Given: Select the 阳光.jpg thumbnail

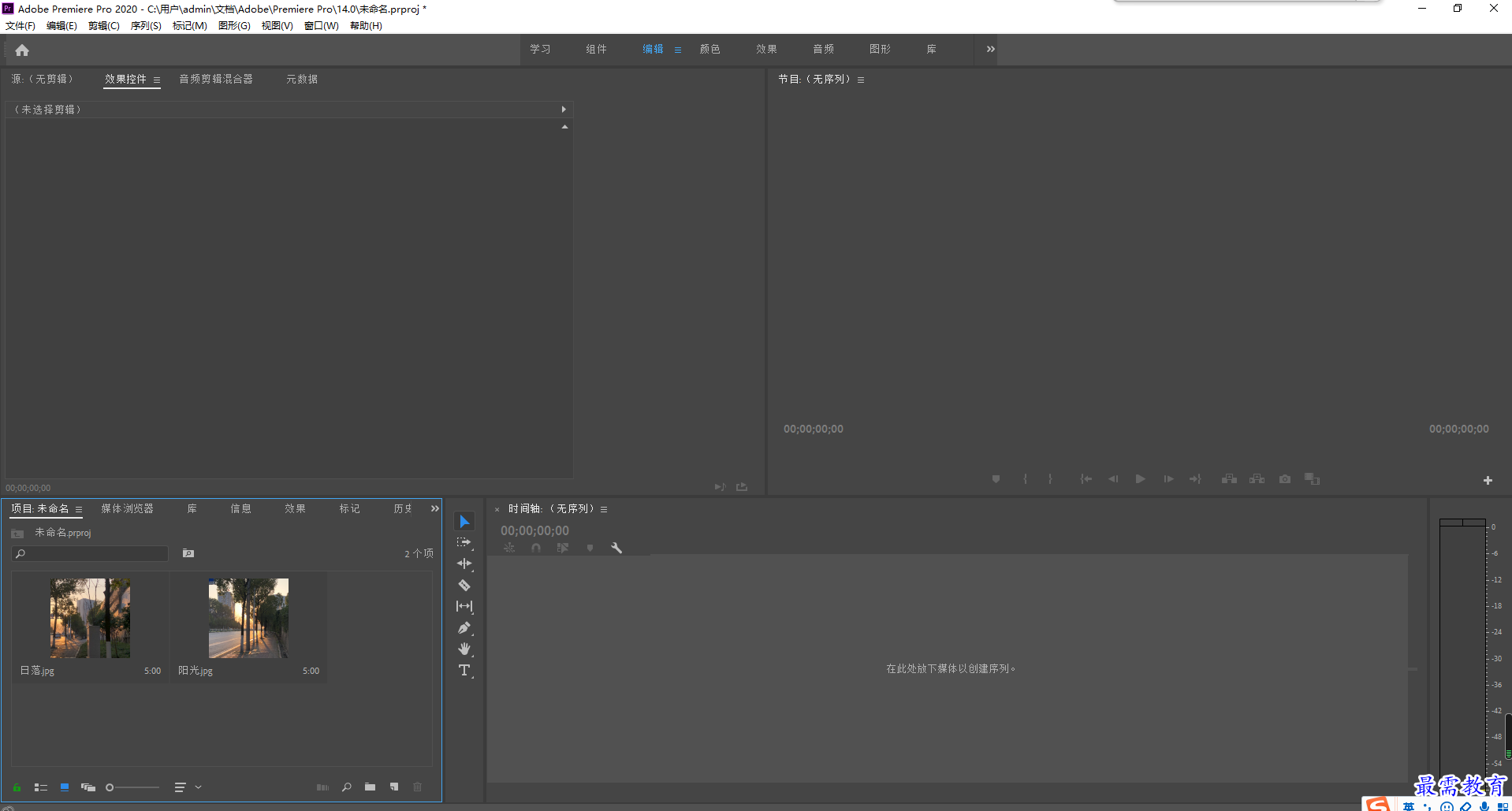Looking at the screenshot, I should pyautogui.click(x=248, y=618).
